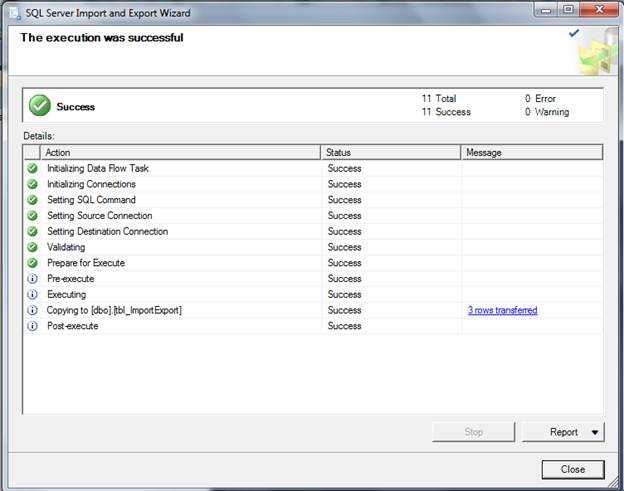Image resolution: width=624 pixels, height=491 pixels.
Task: Click the '11 Success' summary text
Action: pos(446,112)
